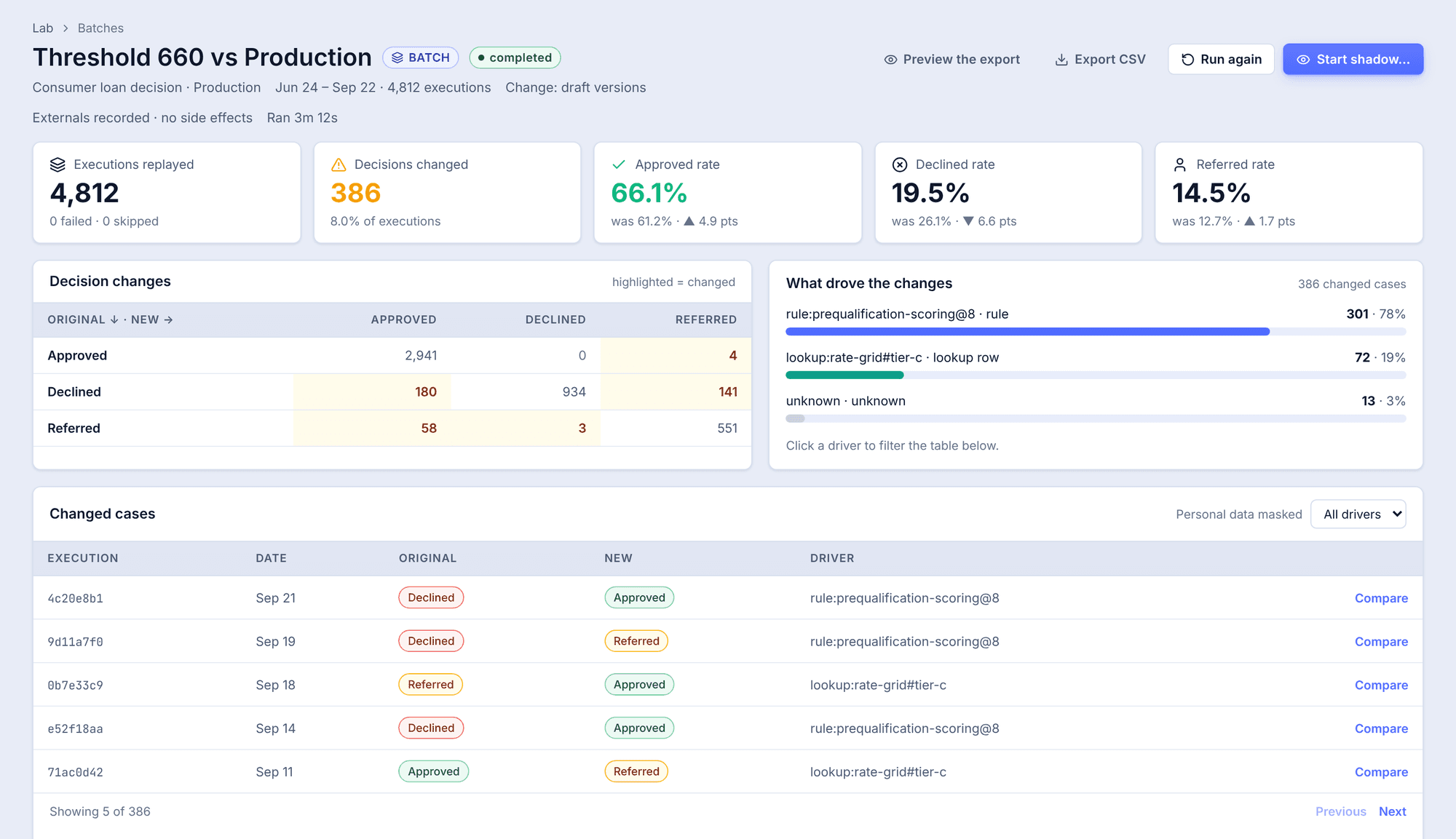This screenshot has height=839, width=1456.
Task: Compare execution 4c20e8b1
Action: pos(1381,598)
